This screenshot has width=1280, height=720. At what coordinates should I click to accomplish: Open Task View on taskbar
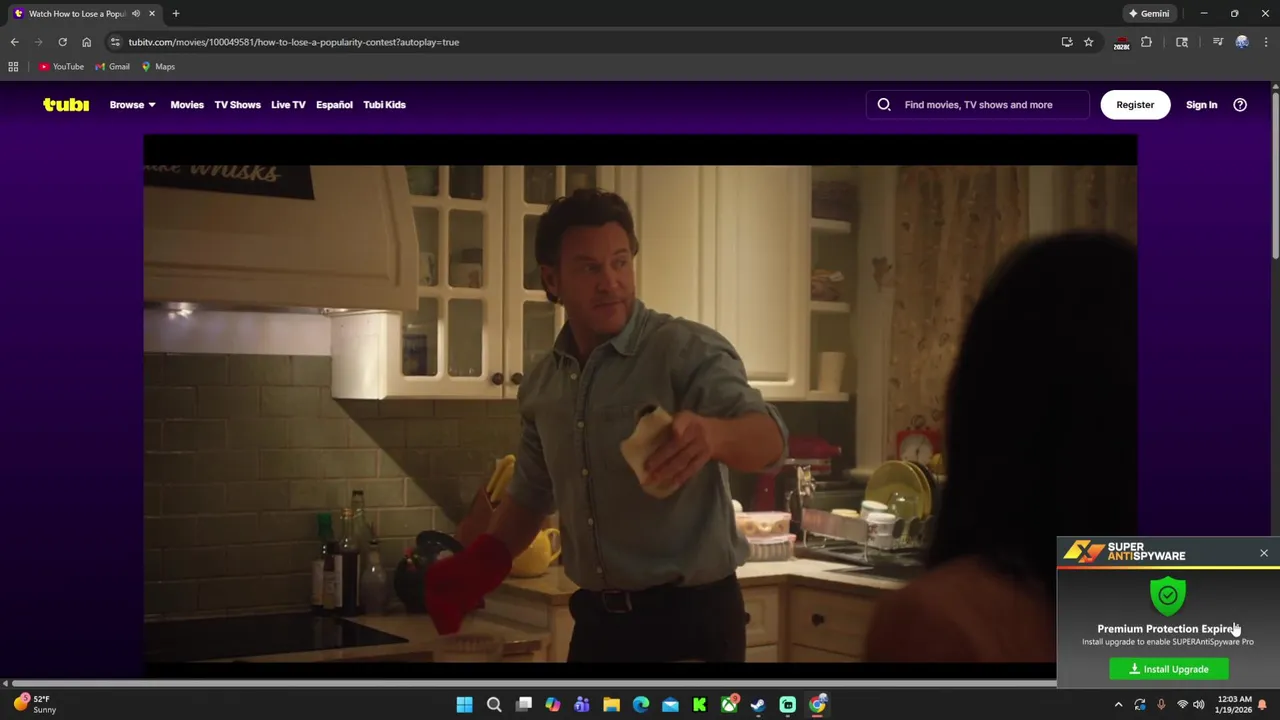tap(523, 705)
